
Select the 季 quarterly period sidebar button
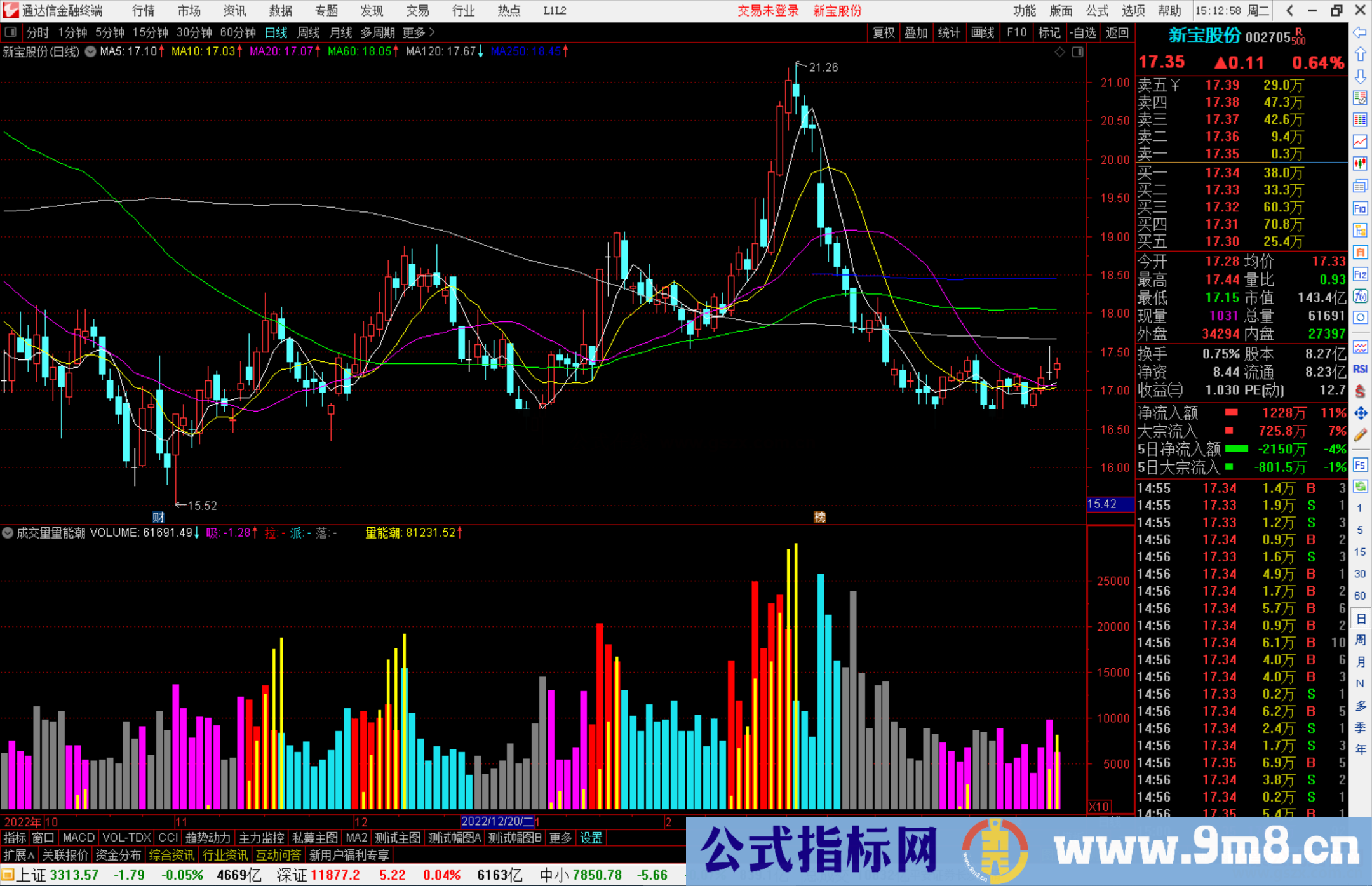pos(1360,727)
